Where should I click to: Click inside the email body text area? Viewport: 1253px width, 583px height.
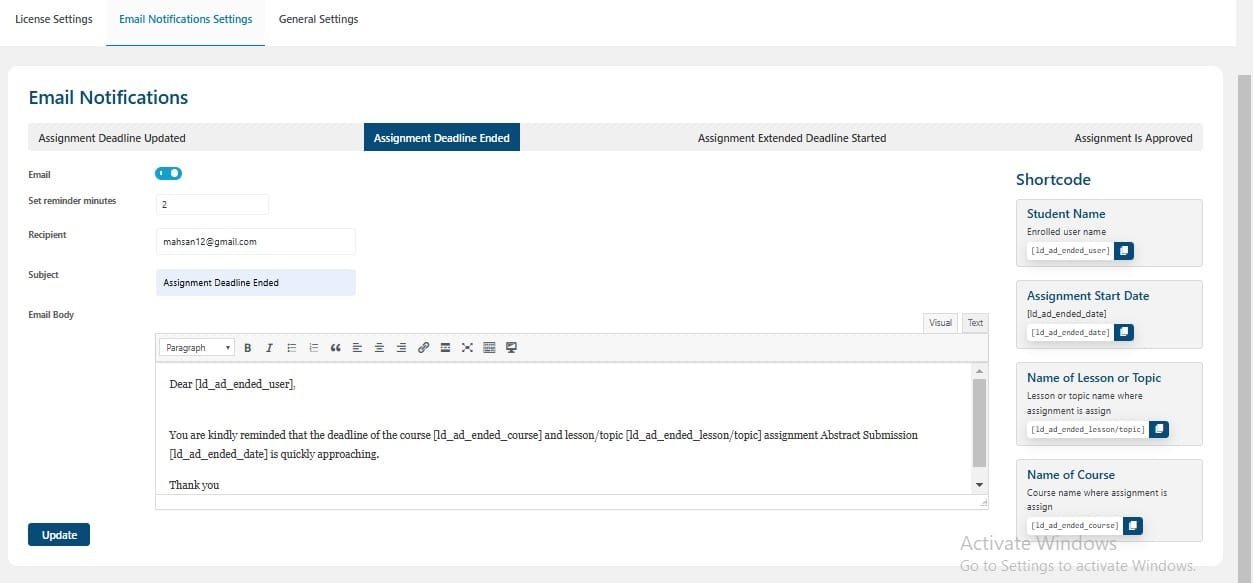coord(563,428)
